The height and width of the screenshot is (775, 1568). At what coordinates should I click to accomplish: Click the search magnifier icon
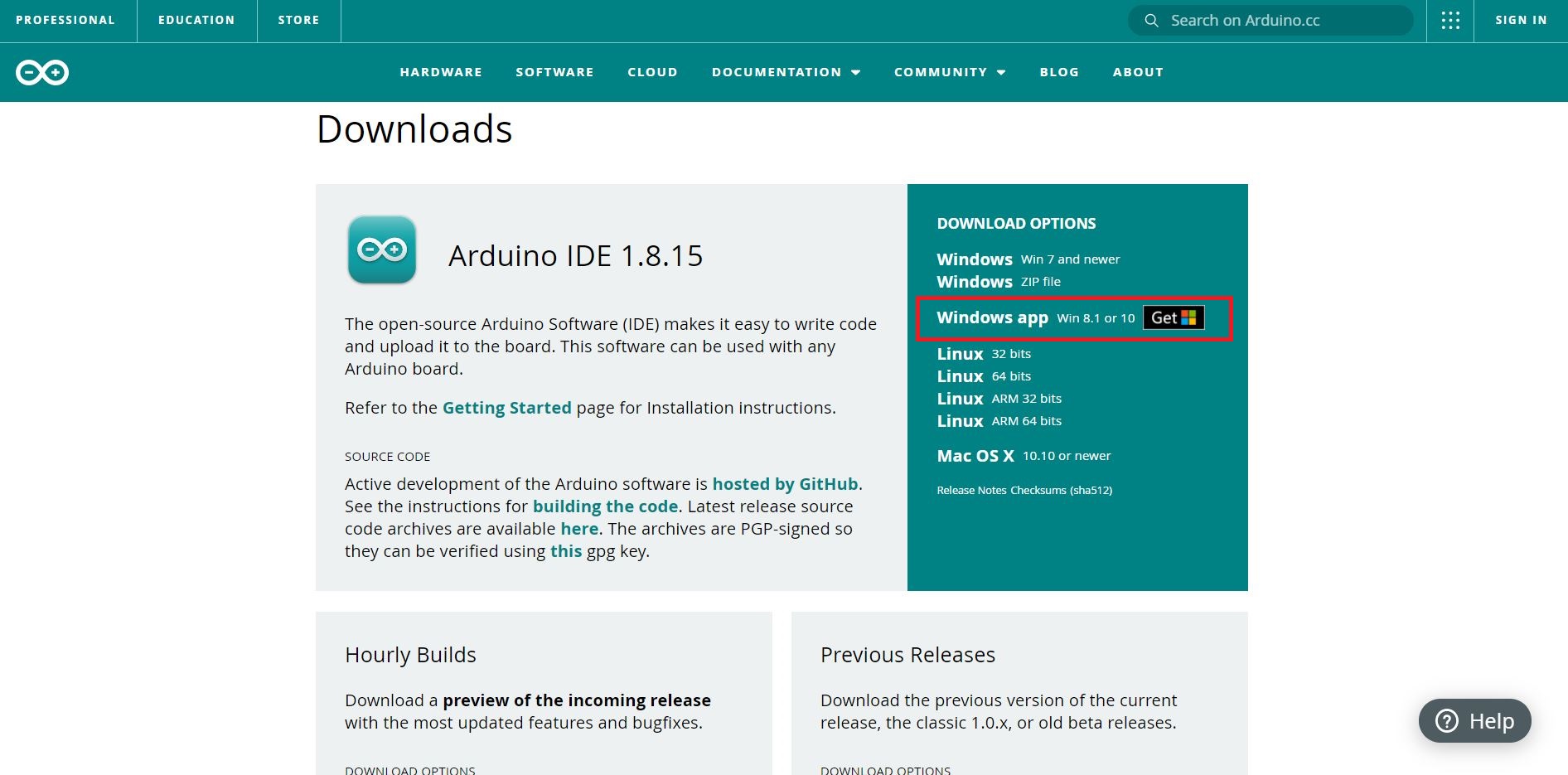click(x=1151, y=21)
